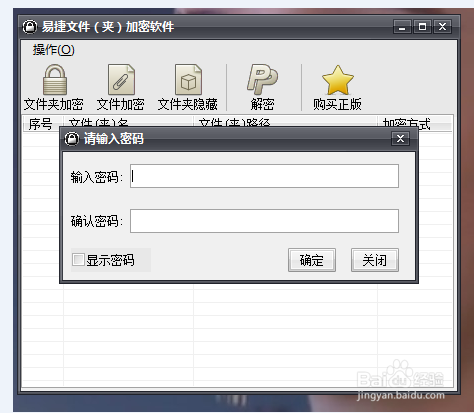
Task: Focus the 确认密码 input field
Action: point(264,221)
